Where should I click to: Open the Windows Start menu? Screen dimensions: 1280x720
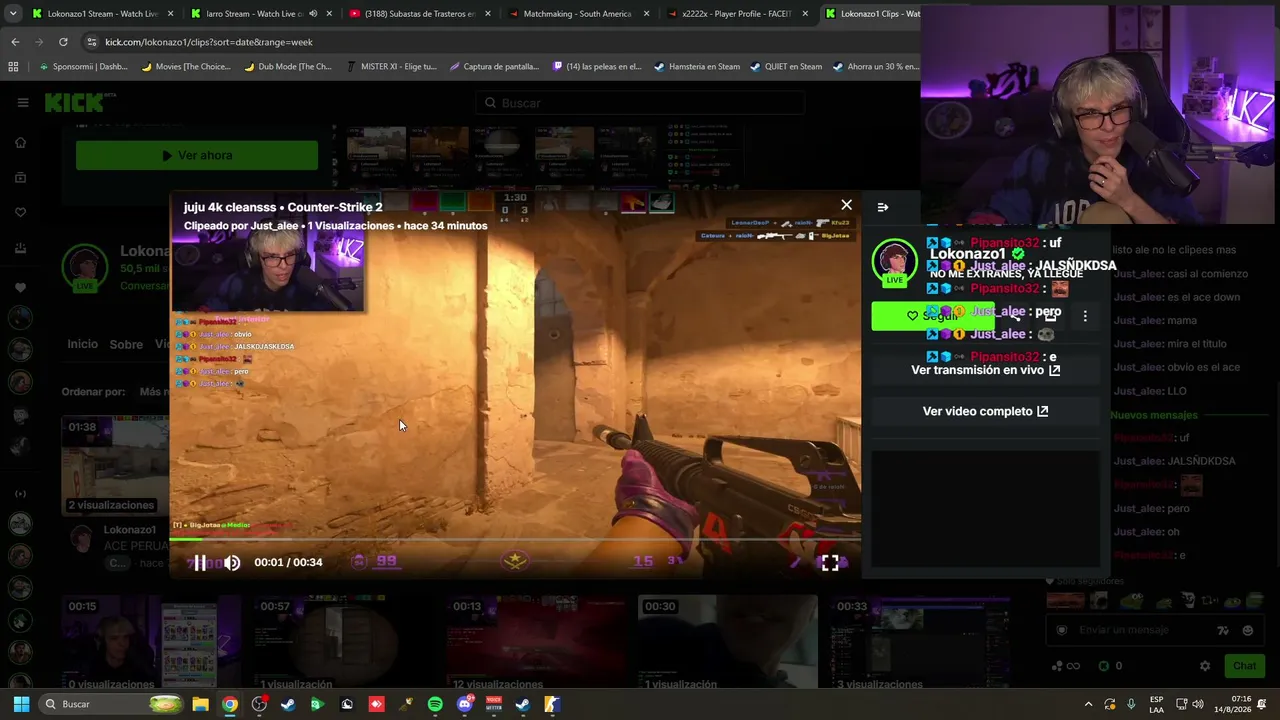pos(21,704)
